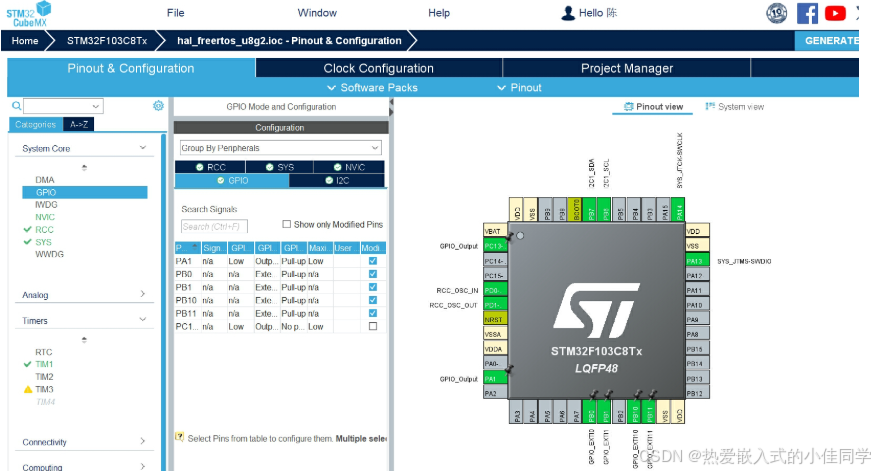
Task: Click the green check beside TIM1
Action: point(27,364)
